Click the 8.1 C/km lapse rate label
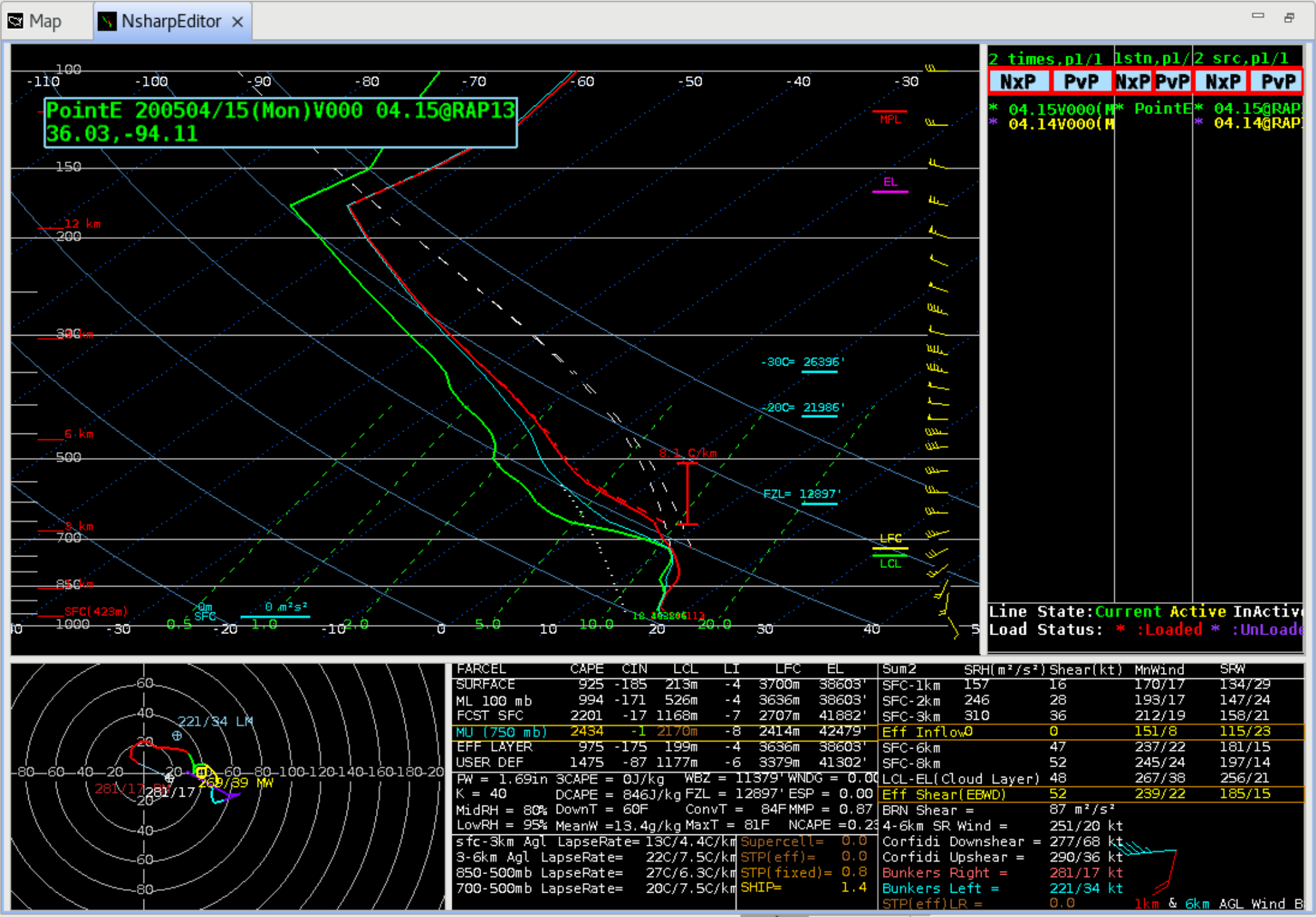 687,453
